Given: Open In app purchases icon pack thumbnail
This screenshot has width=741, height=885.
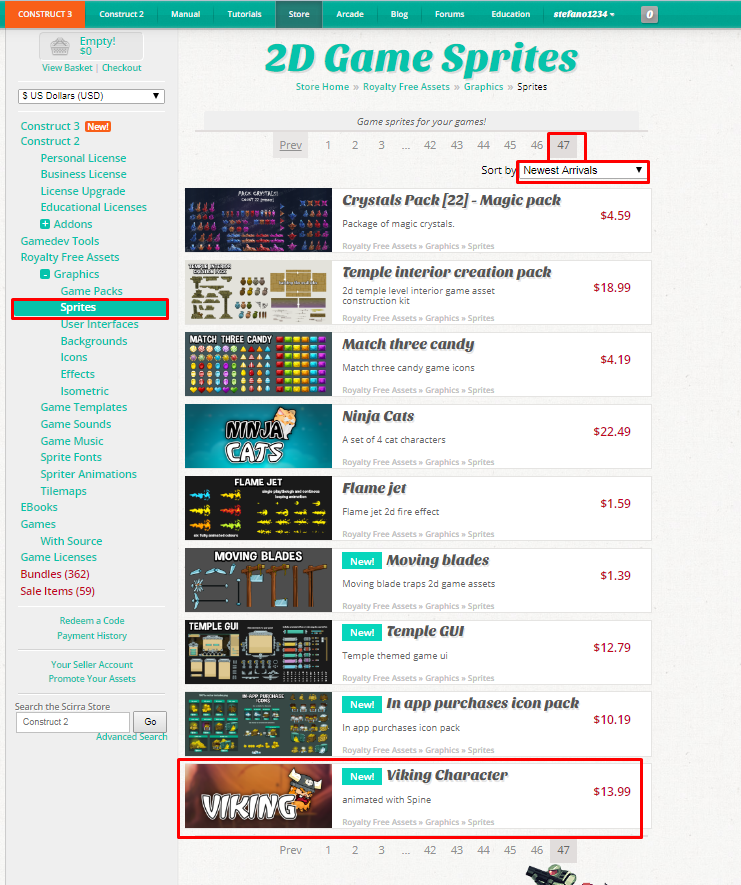Looking at the screenshot, I should point(258,724).
